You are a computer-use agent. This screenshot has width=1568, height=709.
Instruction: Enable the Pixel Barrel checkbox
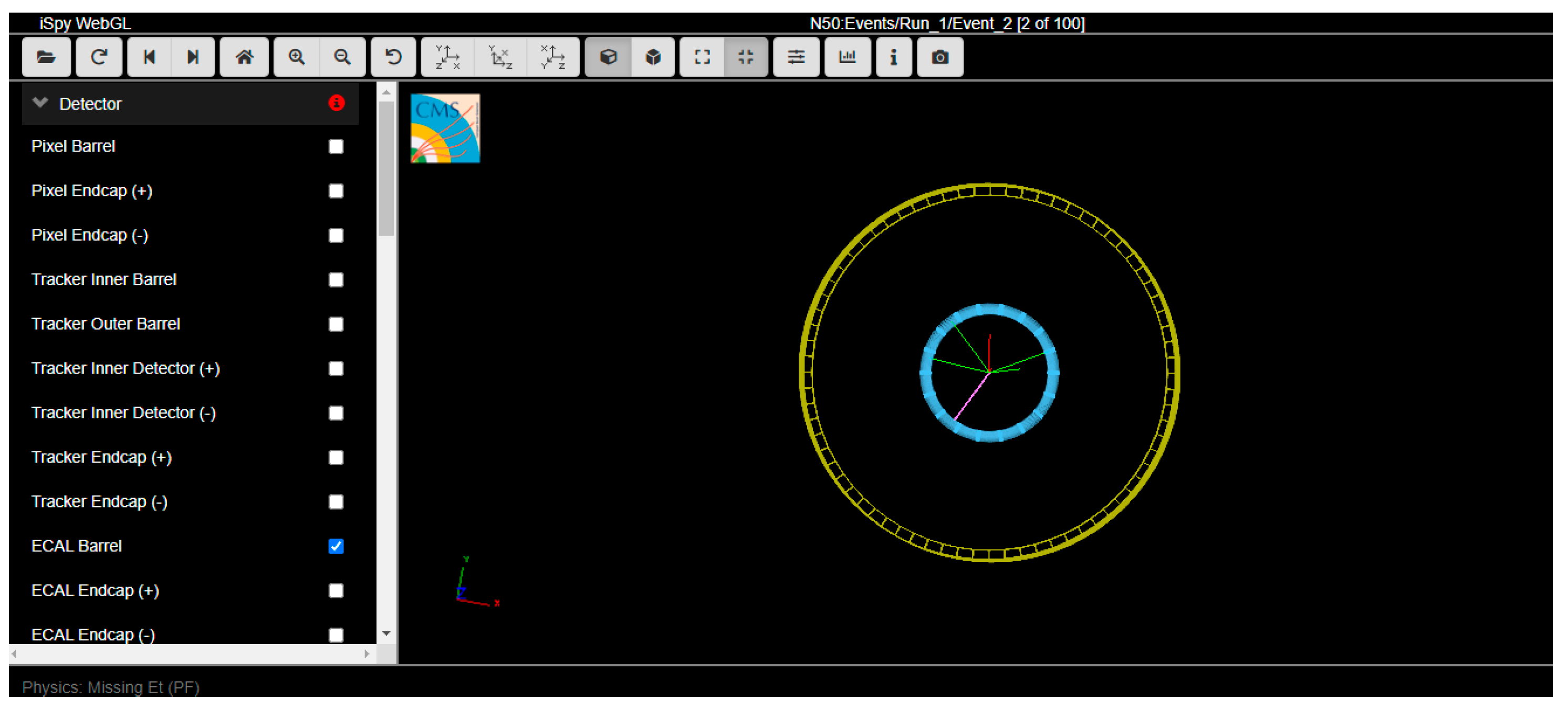click(336, 146)
